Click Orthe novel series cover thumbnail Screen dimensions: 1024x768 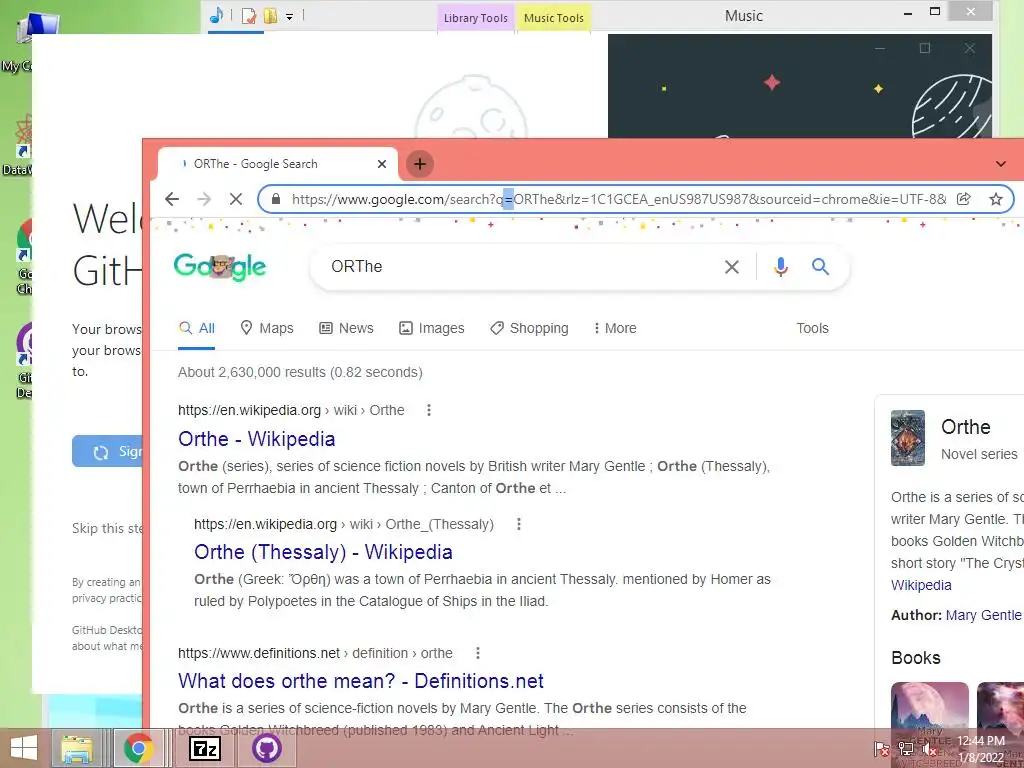pyautogui.click(x=908, y=438)
